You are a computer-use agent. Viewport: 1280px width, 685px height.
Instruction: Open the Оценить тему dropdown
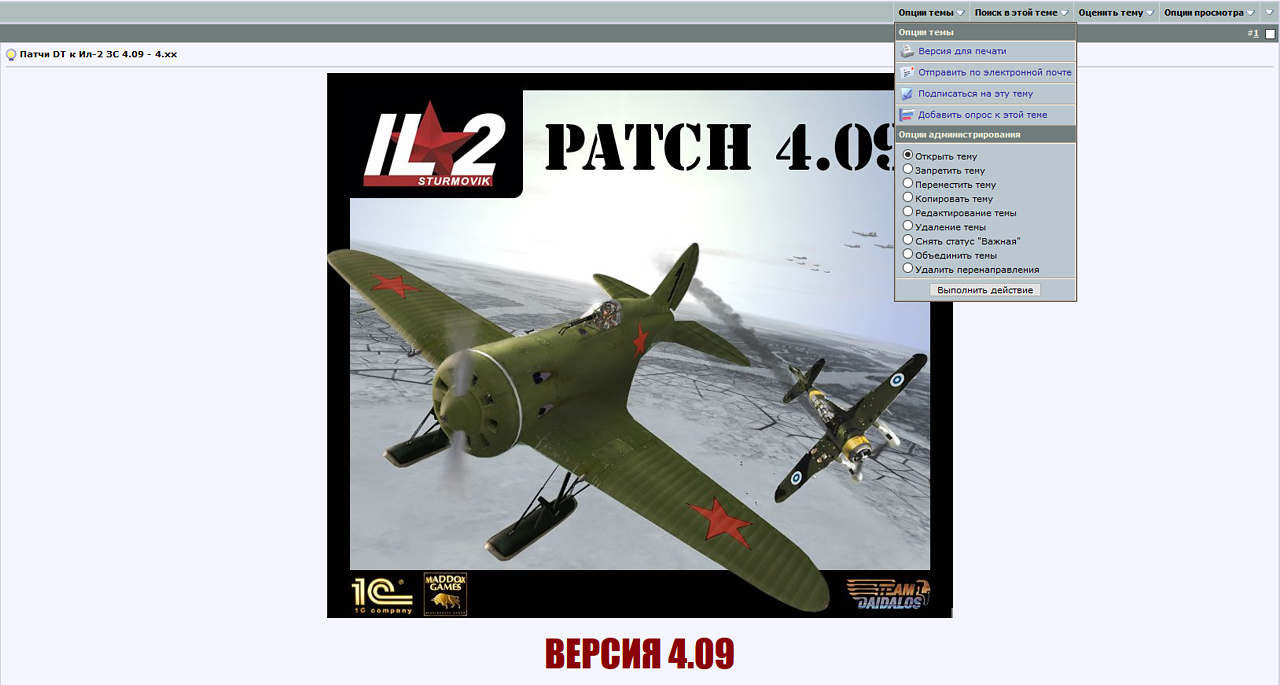pyautogui.click(x=1117, y=13)
